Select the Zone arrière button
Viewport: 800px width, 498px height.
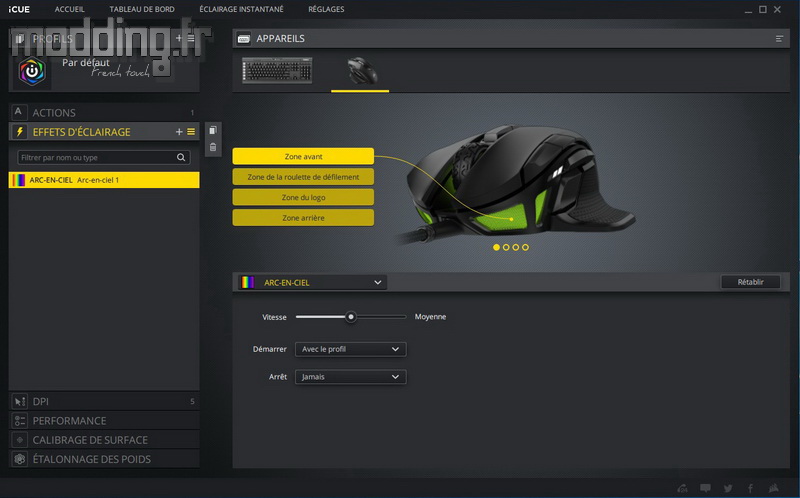point(303,217)
